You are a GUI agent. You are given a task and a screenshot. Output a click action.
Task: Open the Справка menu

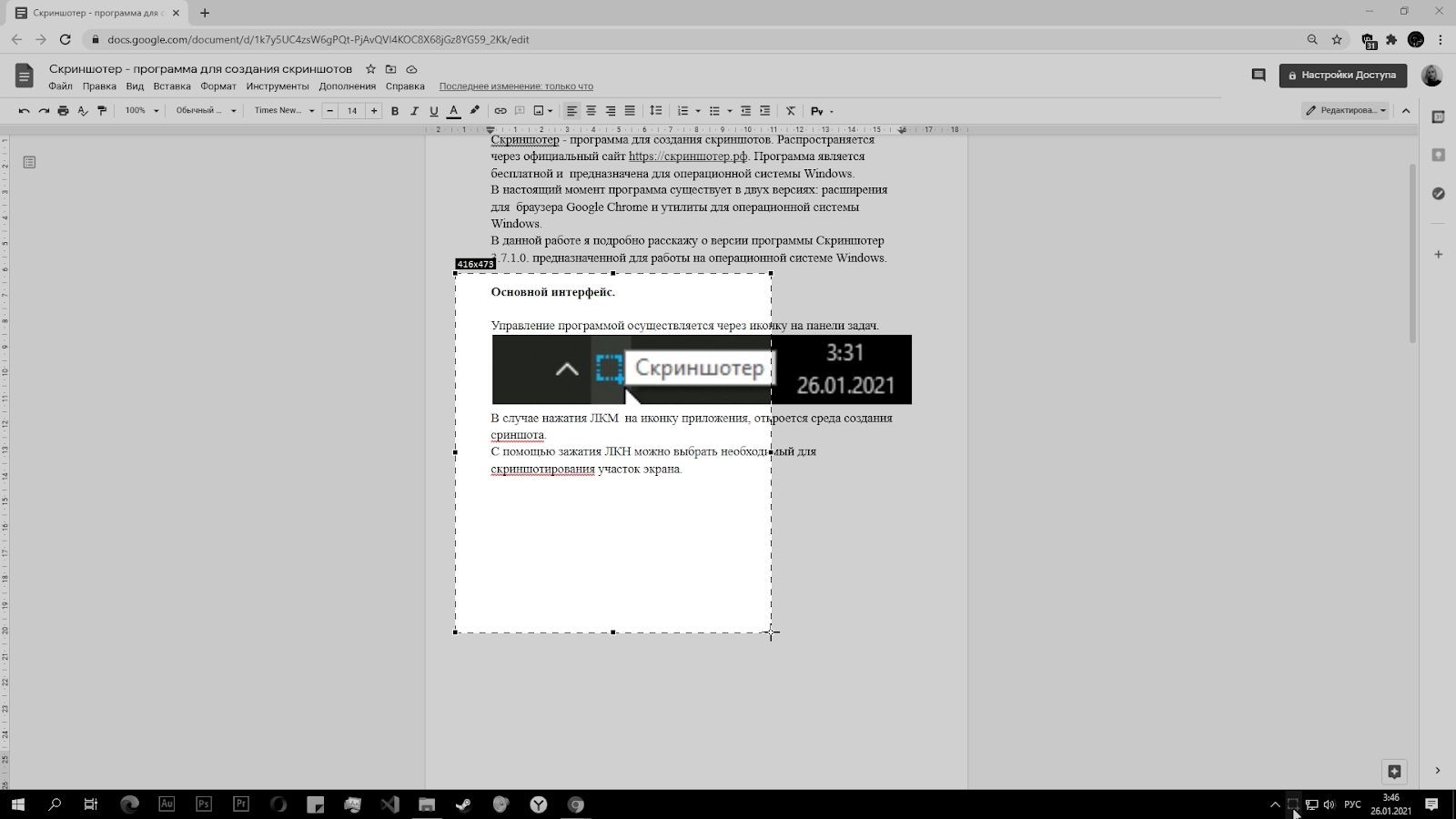point(405,86)
